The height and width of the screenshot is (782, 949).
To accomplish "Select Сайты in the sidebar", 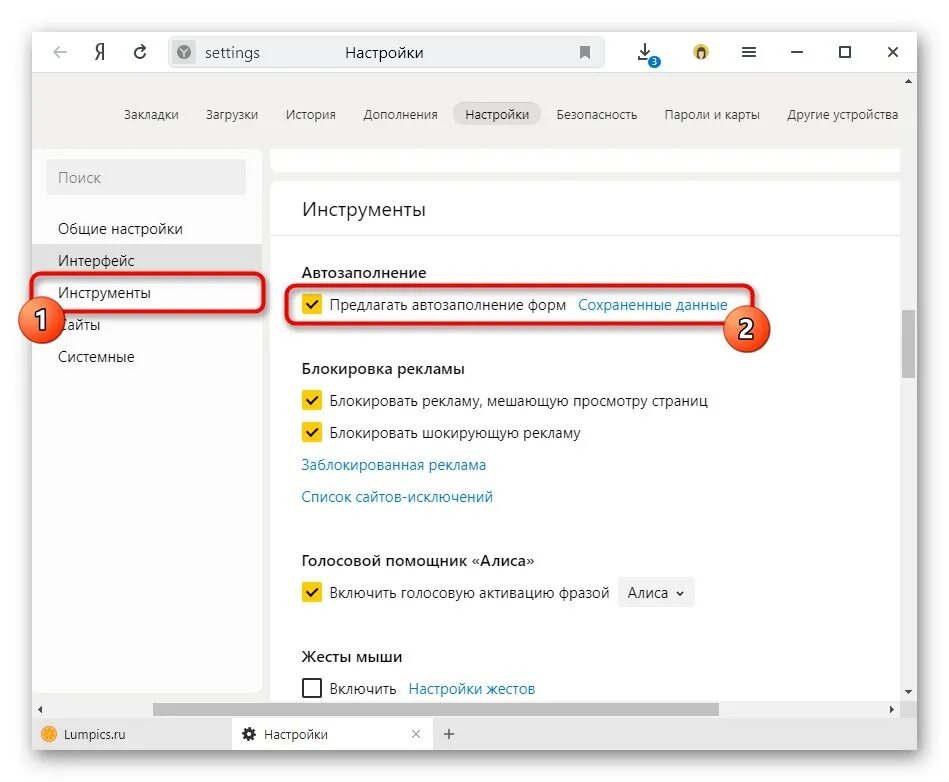I will tap(147, 325).
